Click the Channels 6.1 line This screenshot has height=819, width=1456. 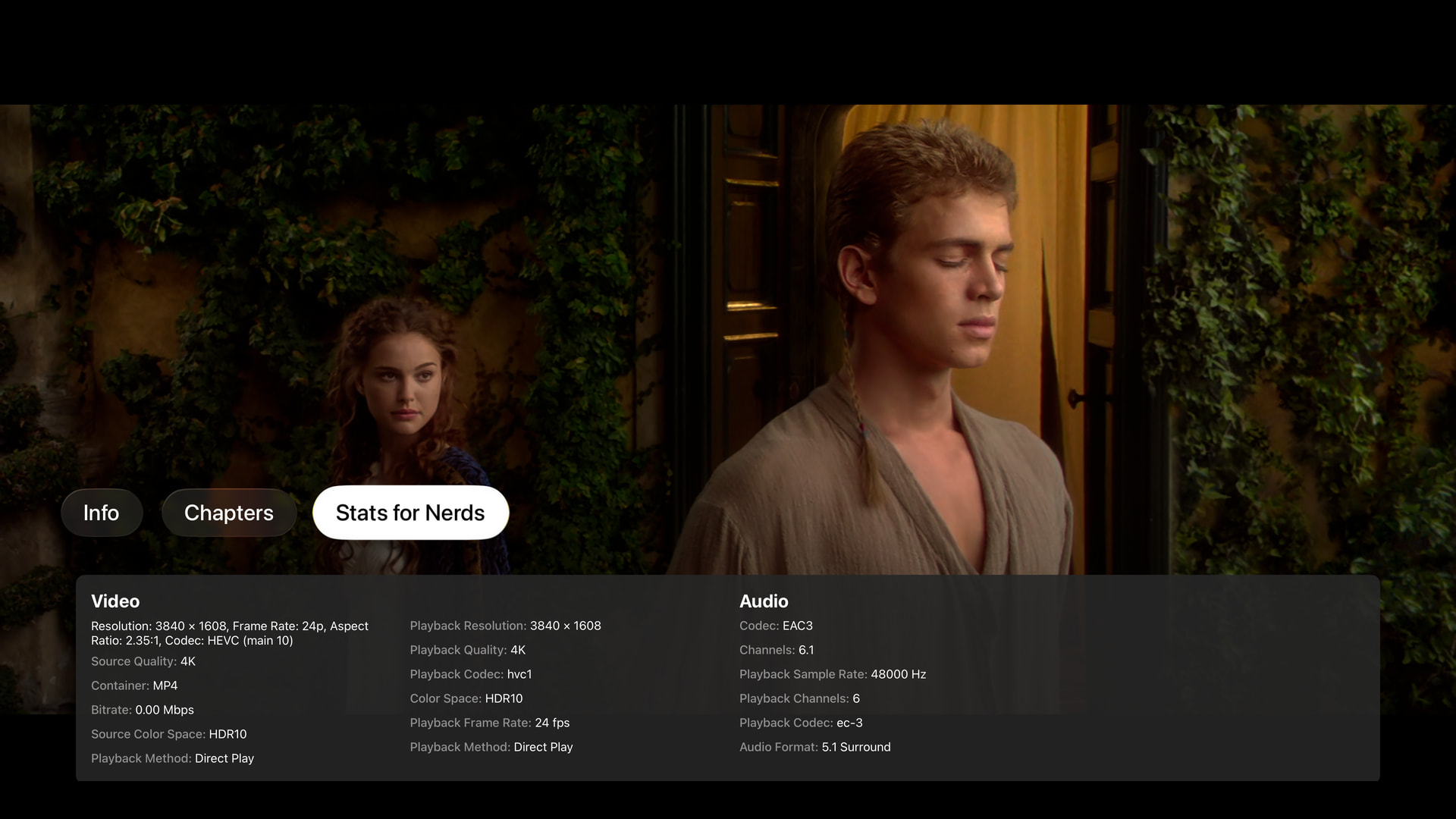pyautogui.click(x=777, y=650)
